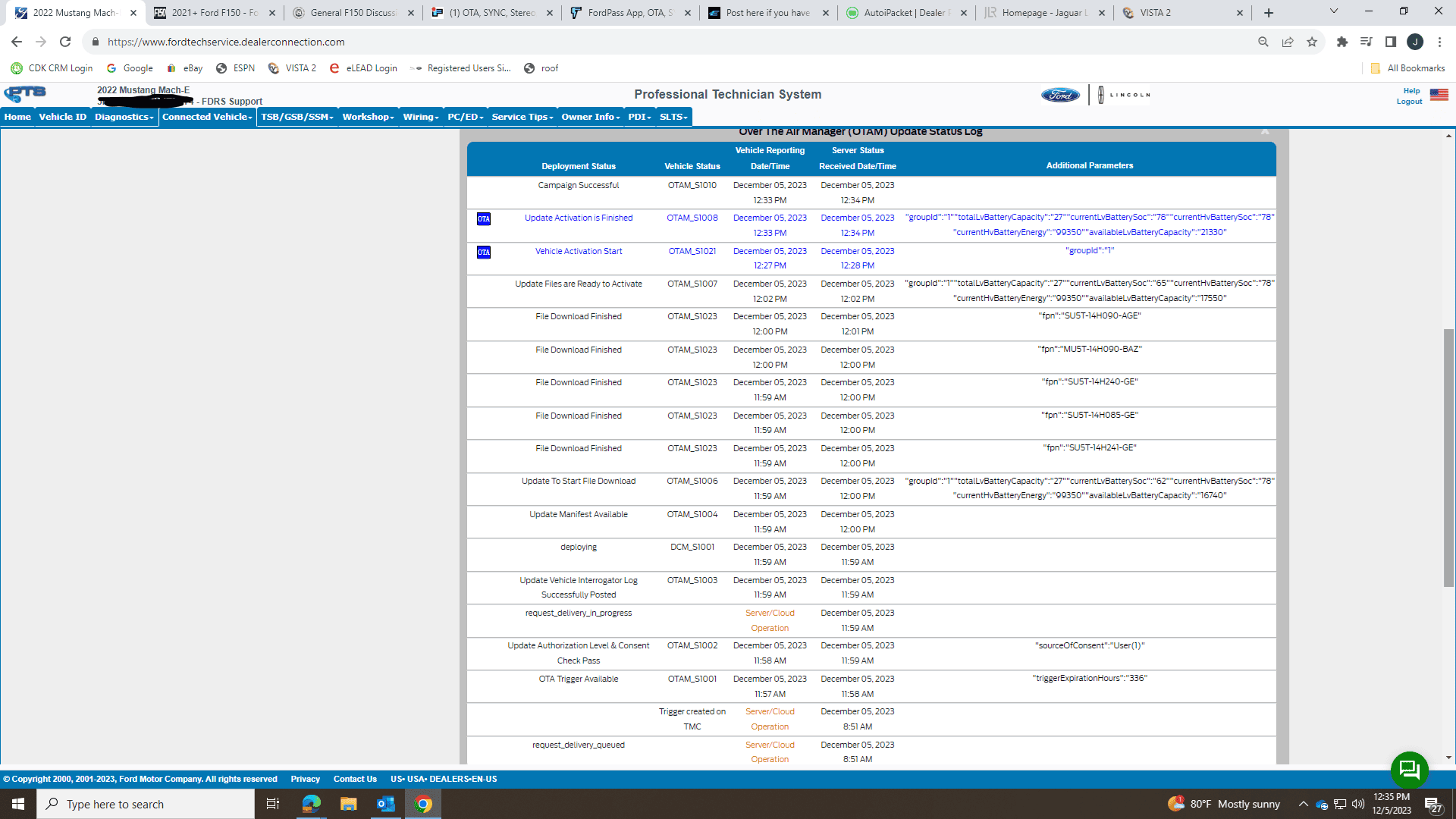Bookmark this page with star icon
1456x819 pixels.
pyautogui.click(x=1312, y=42)
